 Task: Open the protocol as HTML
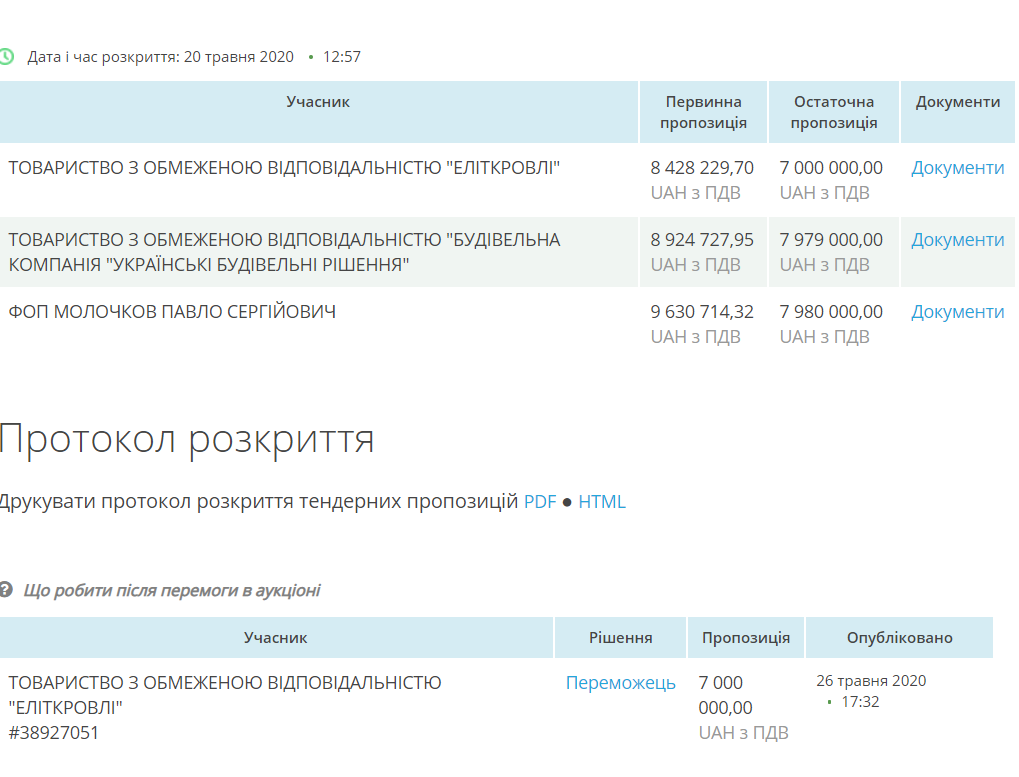tap(602, 502)
